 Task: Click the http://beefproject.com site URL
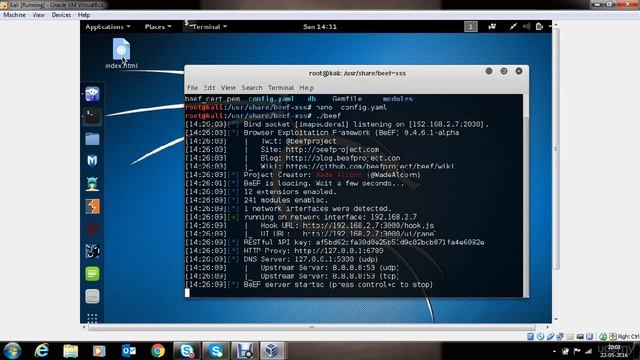(332, 149)
